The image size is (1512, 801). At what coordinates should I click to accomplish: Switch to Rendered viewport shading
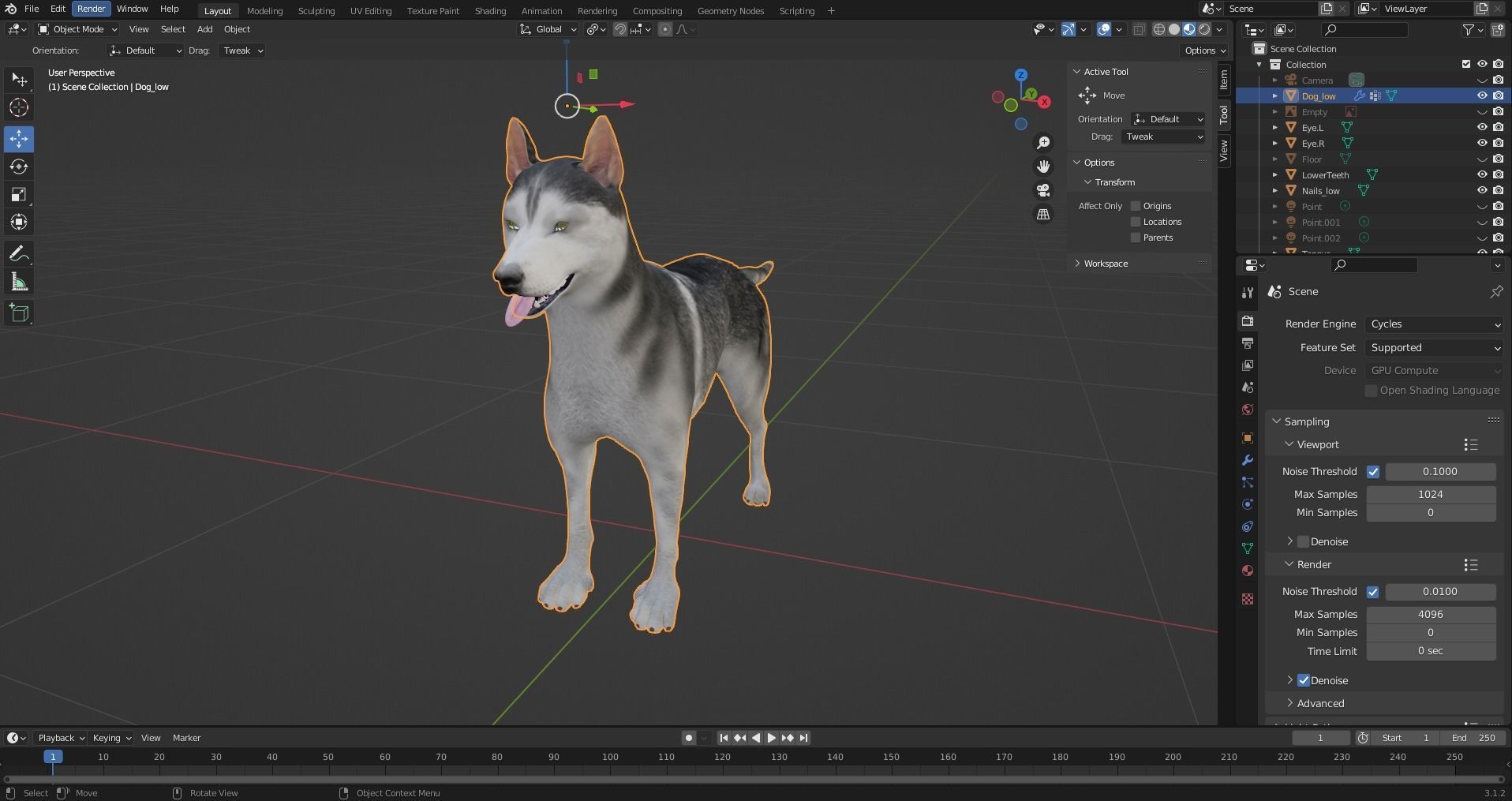(x=1204, y=29)
